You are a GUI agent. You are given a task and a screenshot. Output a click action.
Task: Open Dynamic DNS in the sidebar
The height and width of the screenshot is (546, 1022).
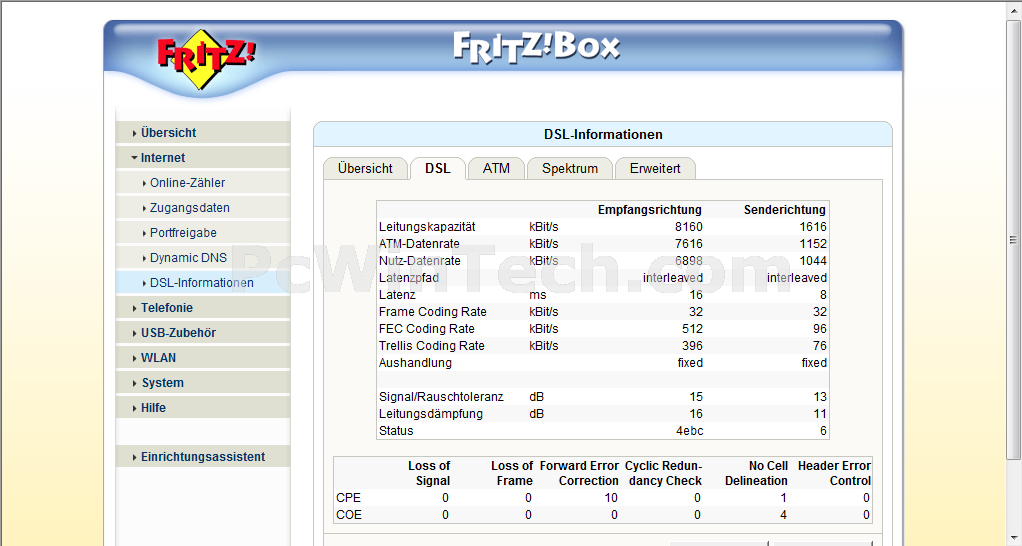203,257
